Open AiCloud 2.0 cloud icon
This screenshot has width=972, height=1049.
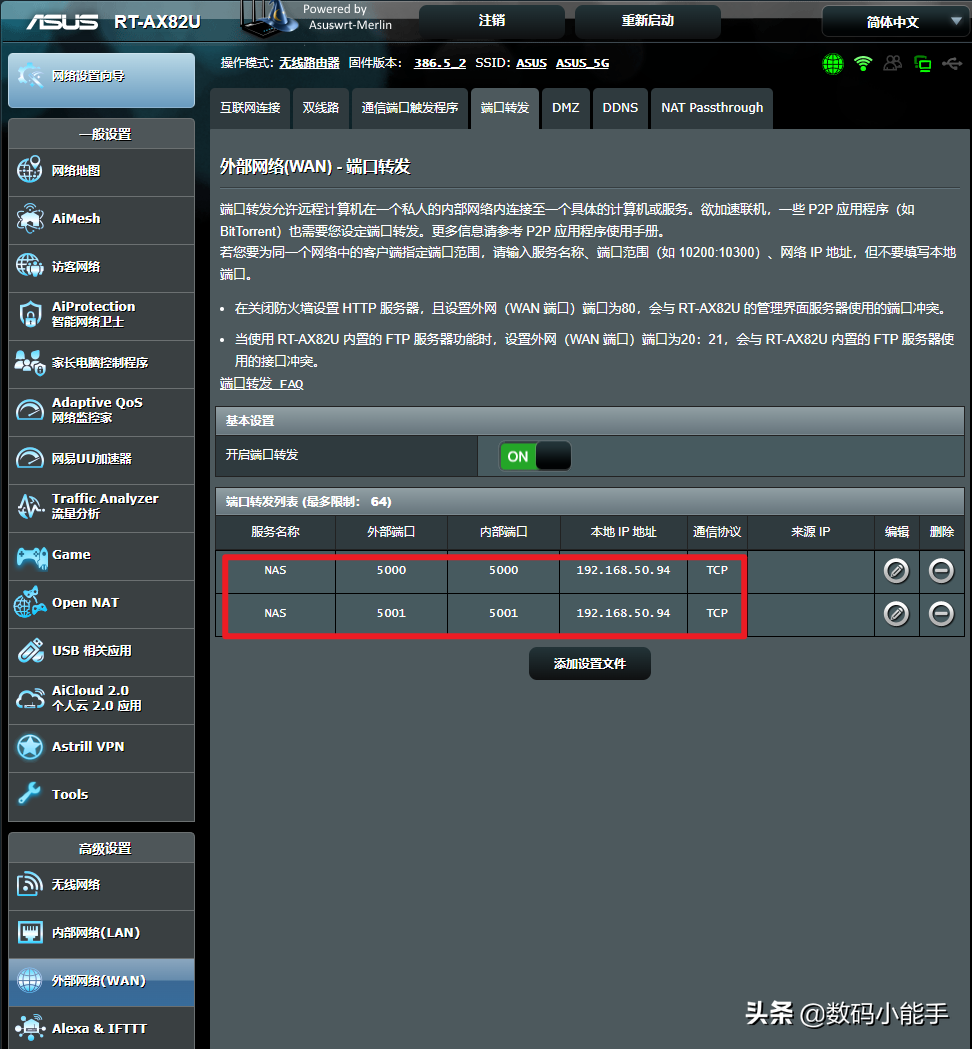30,698
